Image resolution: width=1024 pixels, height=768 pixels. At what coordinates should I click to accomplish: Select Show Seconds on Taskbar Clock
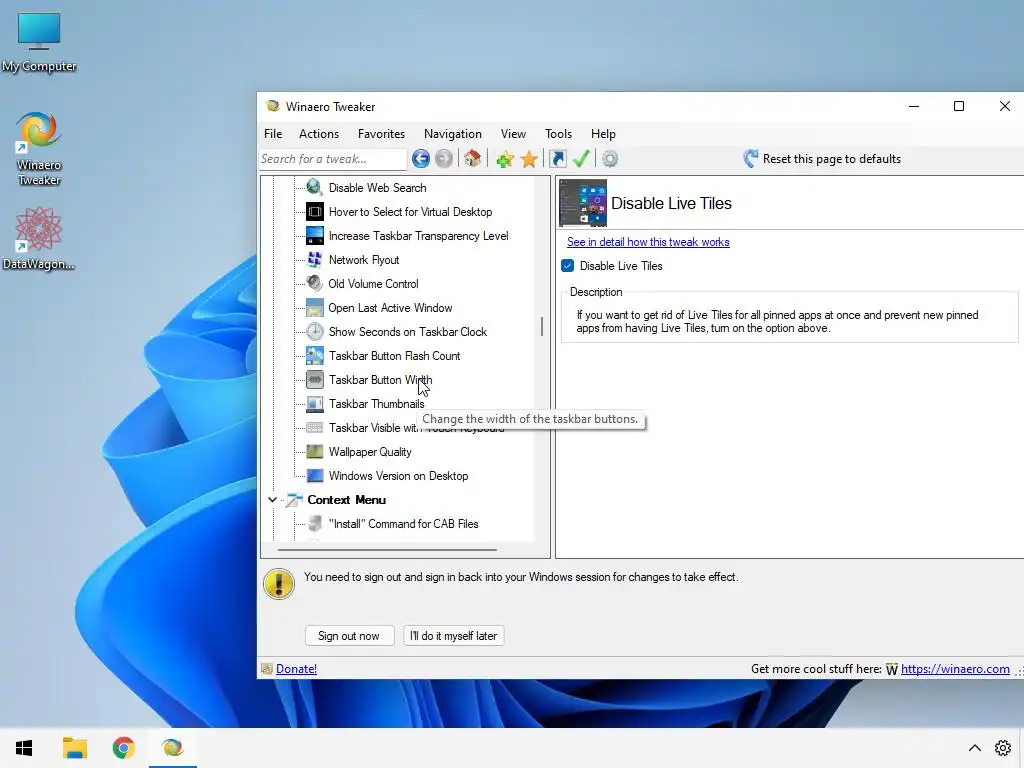[408, 332]
